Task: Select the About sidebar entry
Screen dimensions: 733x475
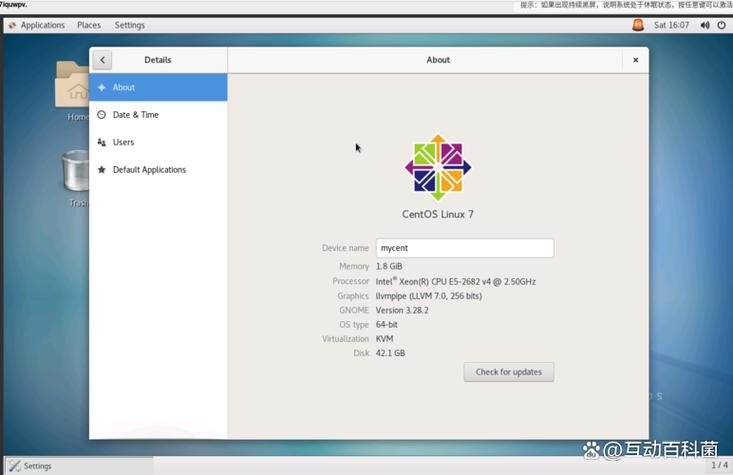Action: click(158, 87)
